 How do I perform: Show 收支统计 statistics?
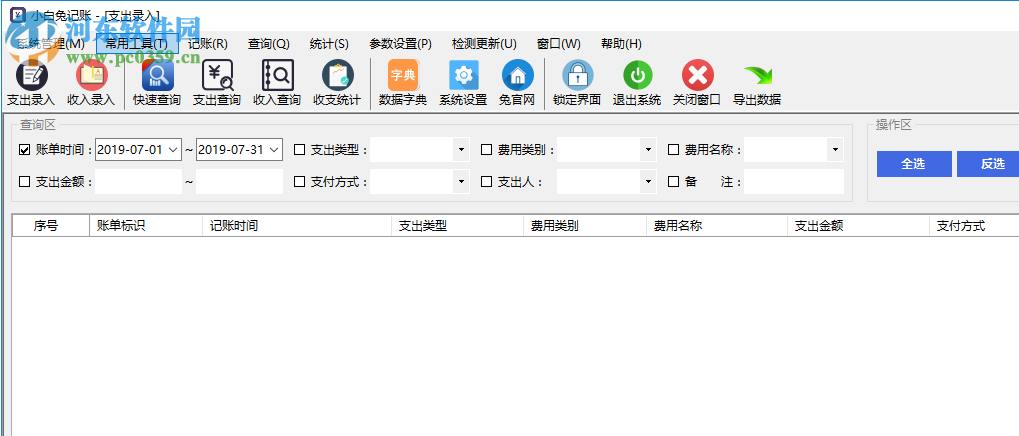(x=337, y=83)
